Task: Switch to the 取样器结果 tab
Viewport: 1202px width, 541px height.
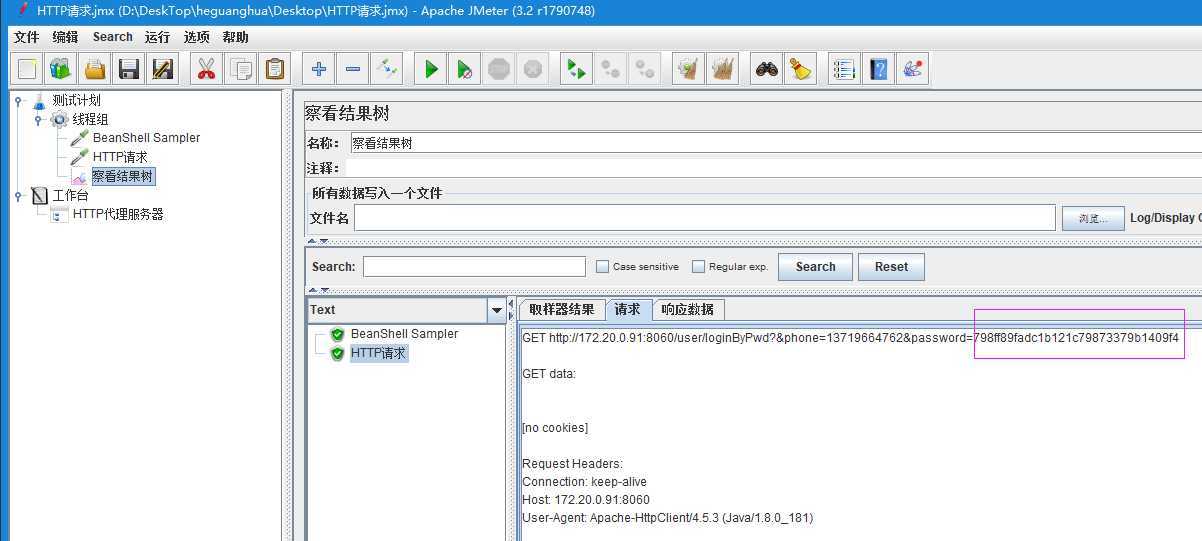Action: 562,309
